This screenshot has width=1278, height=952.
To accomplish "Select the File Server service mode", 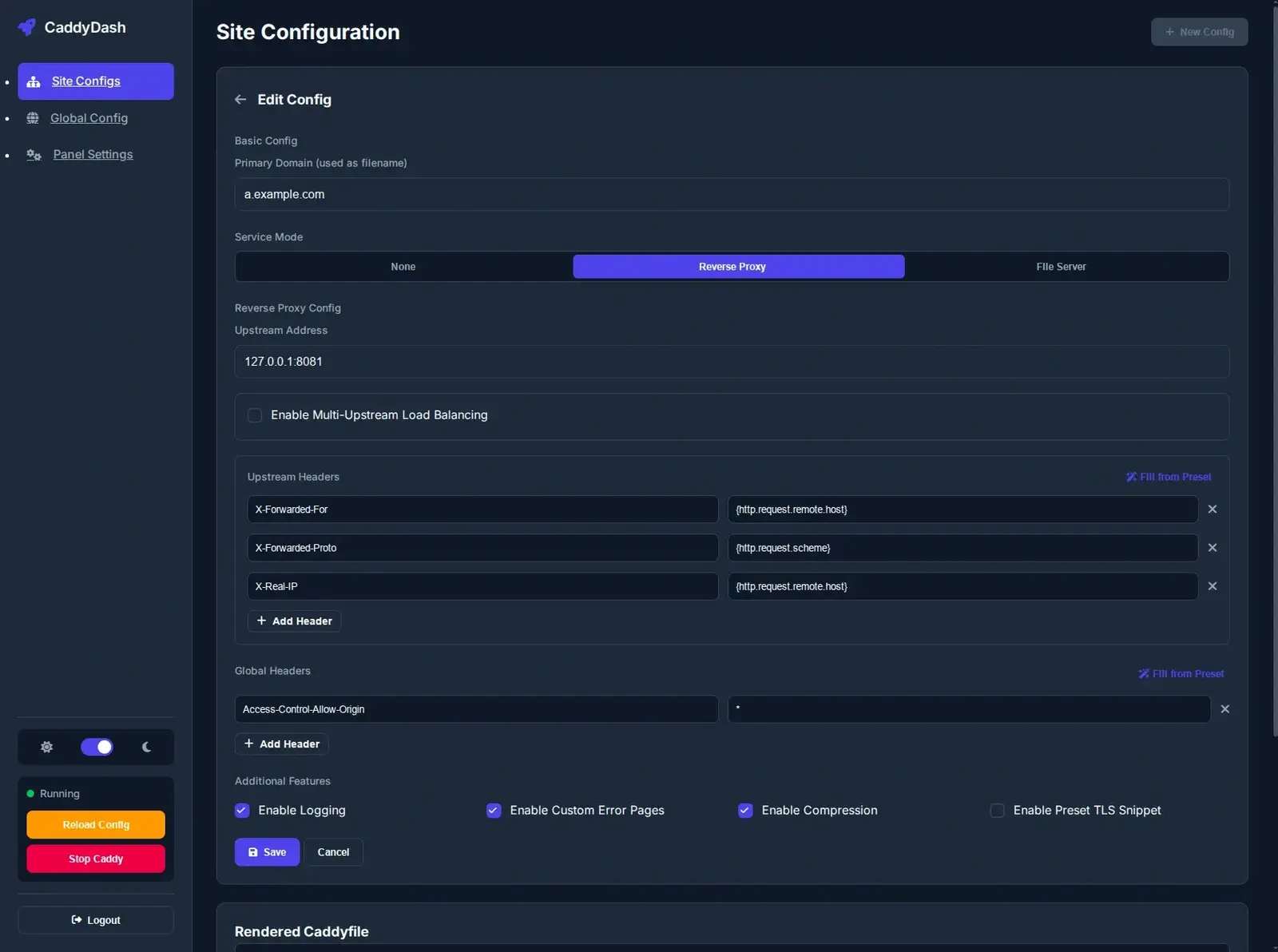I will pos(1061,267).
